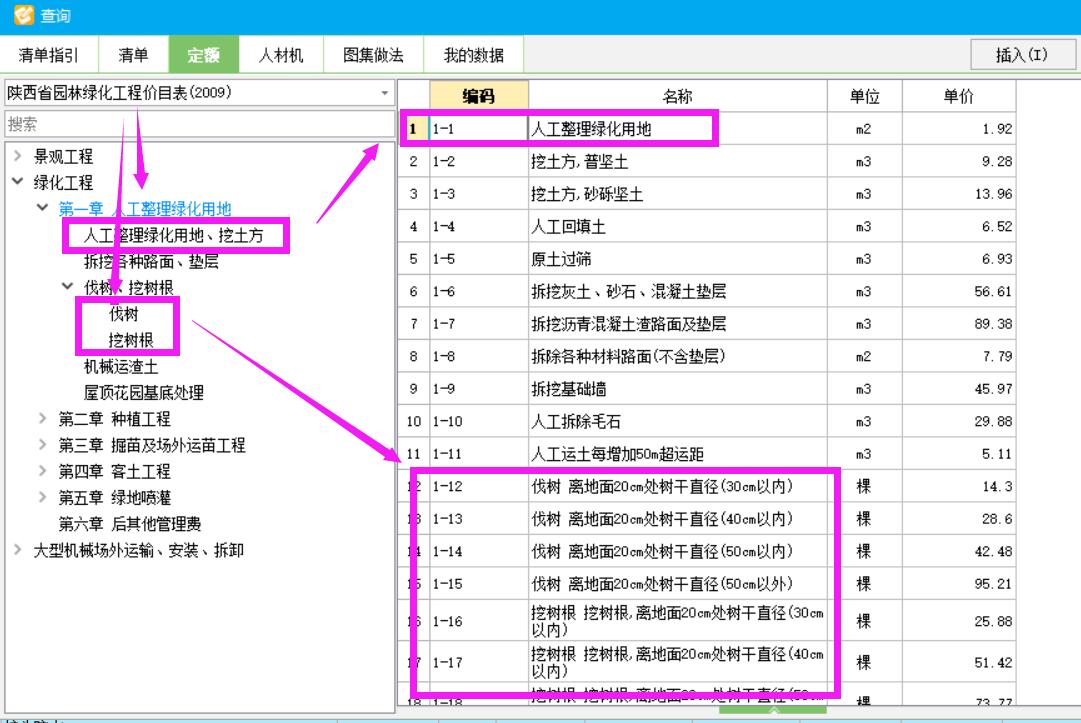The image size is (1081, 723).
Task: Click the 查询 window app icon
Action: pos(23,14)
